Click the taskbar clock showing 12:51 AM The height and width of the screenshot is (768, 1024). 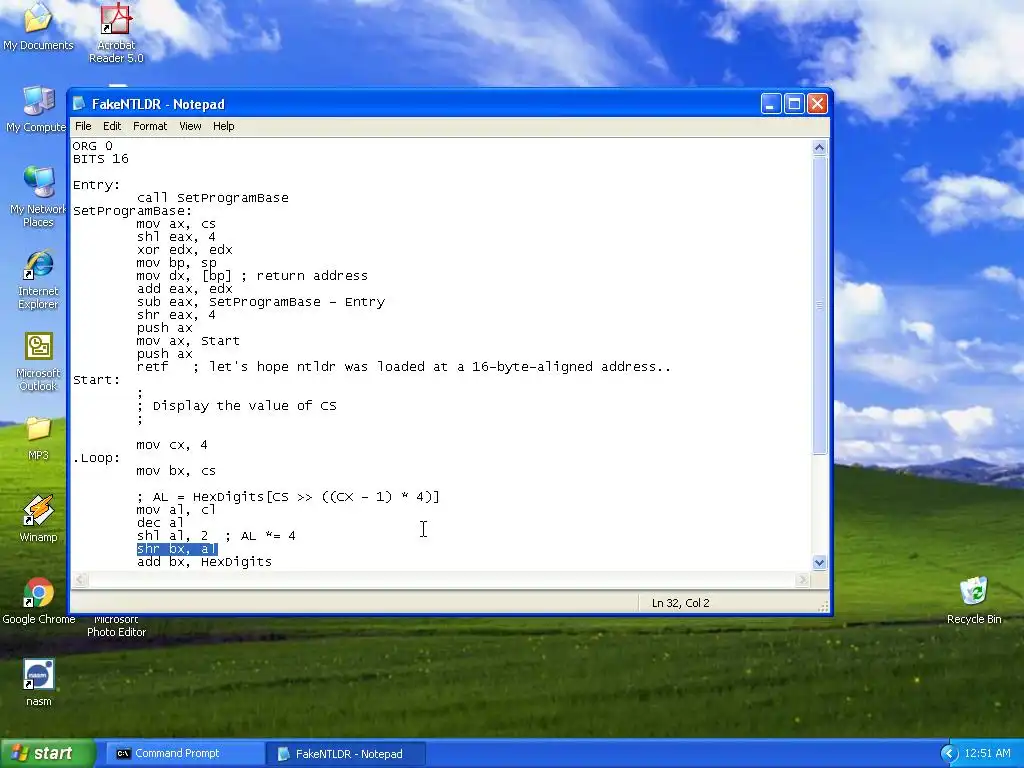pos(987,754)
